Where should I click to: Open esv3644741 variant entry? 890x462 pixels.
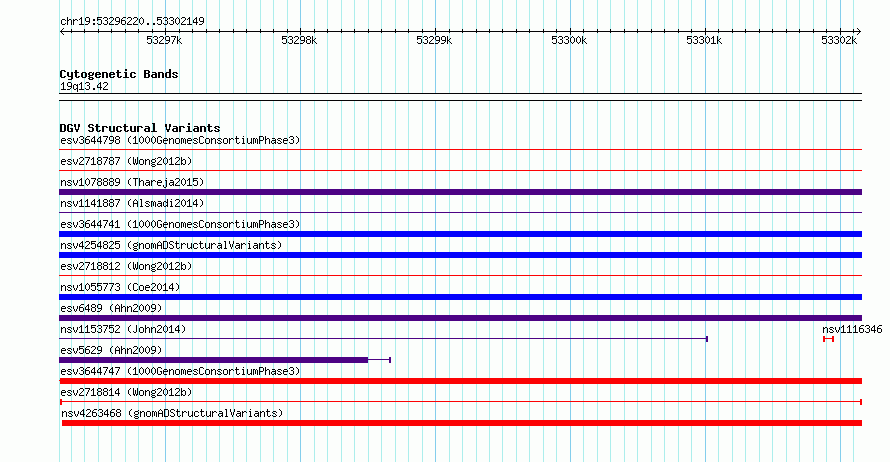tap(180, 224)
